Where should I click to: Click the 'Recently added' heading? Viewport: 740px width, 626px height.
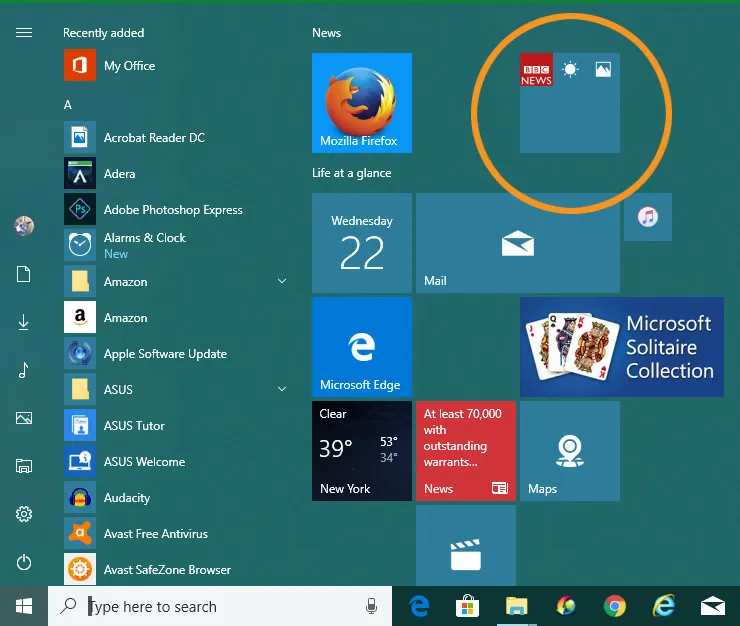coord(103,33)
